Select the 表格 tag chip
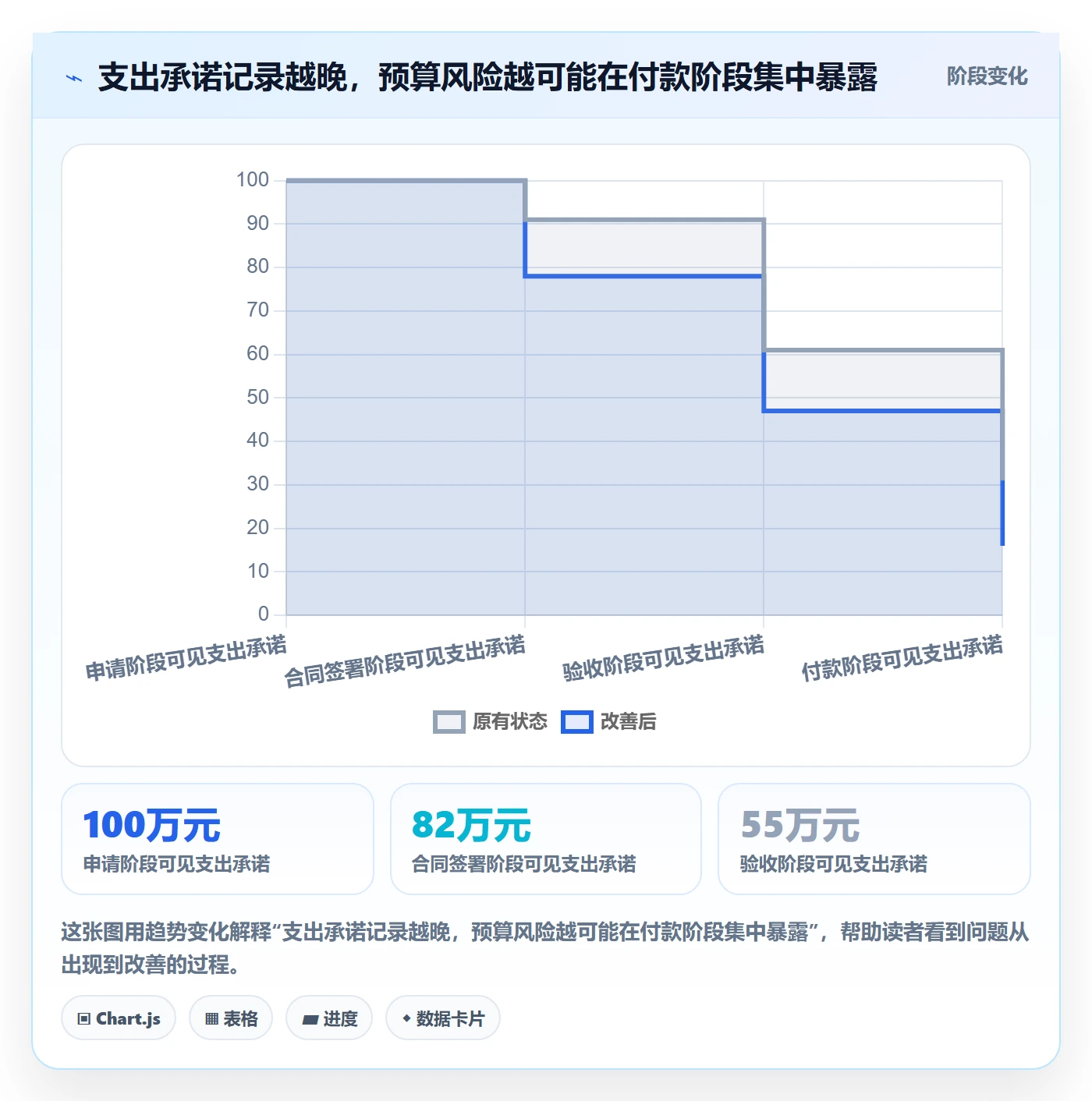 tap(231, 1018)
